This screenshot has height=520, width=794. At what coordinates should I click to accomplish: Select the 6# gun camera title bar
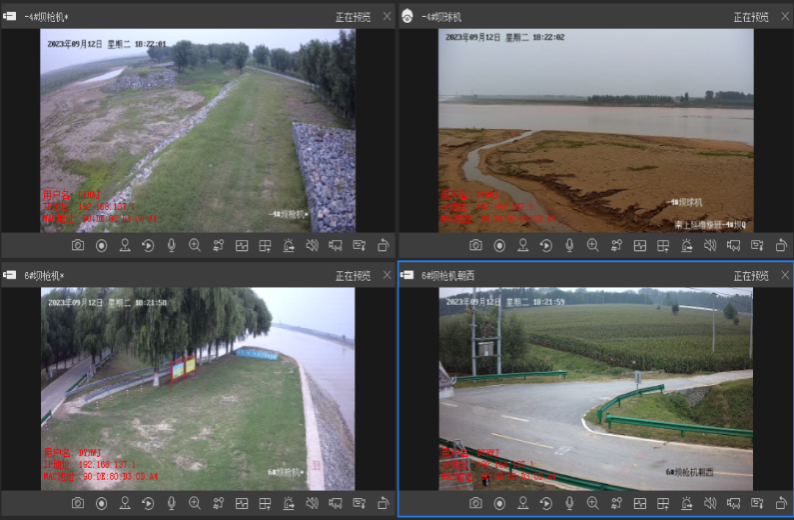(x=198, y=275)
